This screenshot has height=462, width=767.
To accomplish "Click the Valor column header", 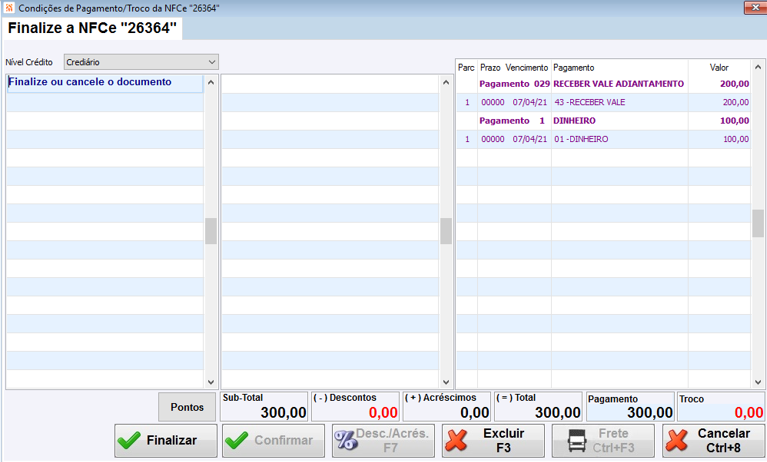I will click(x=719, y=68).
